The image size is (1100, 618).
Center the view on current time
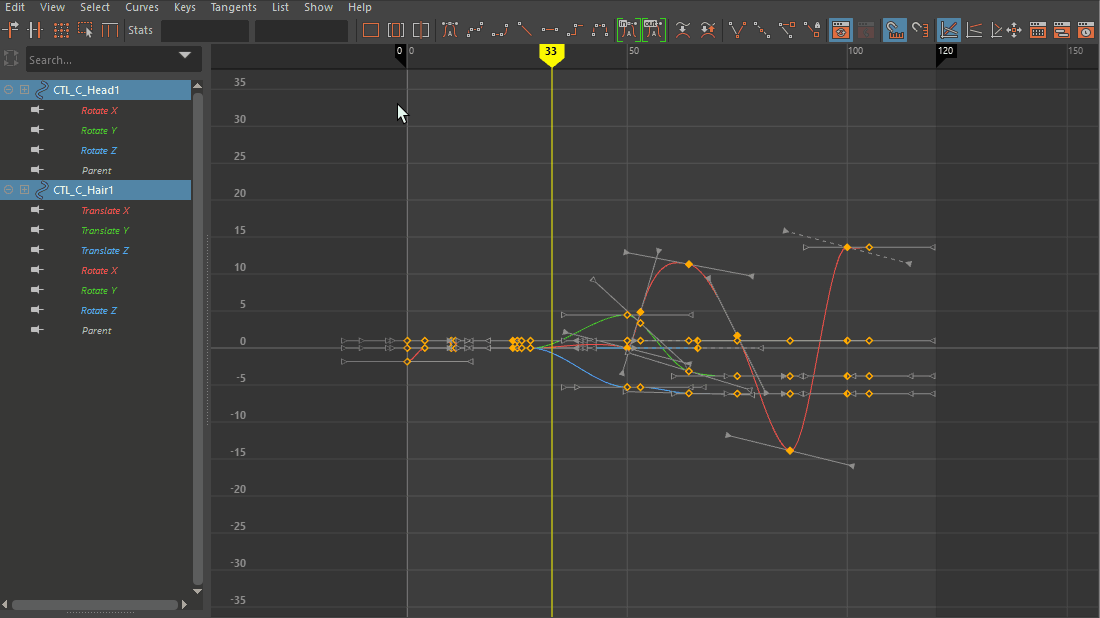click(x=421, y=30)
